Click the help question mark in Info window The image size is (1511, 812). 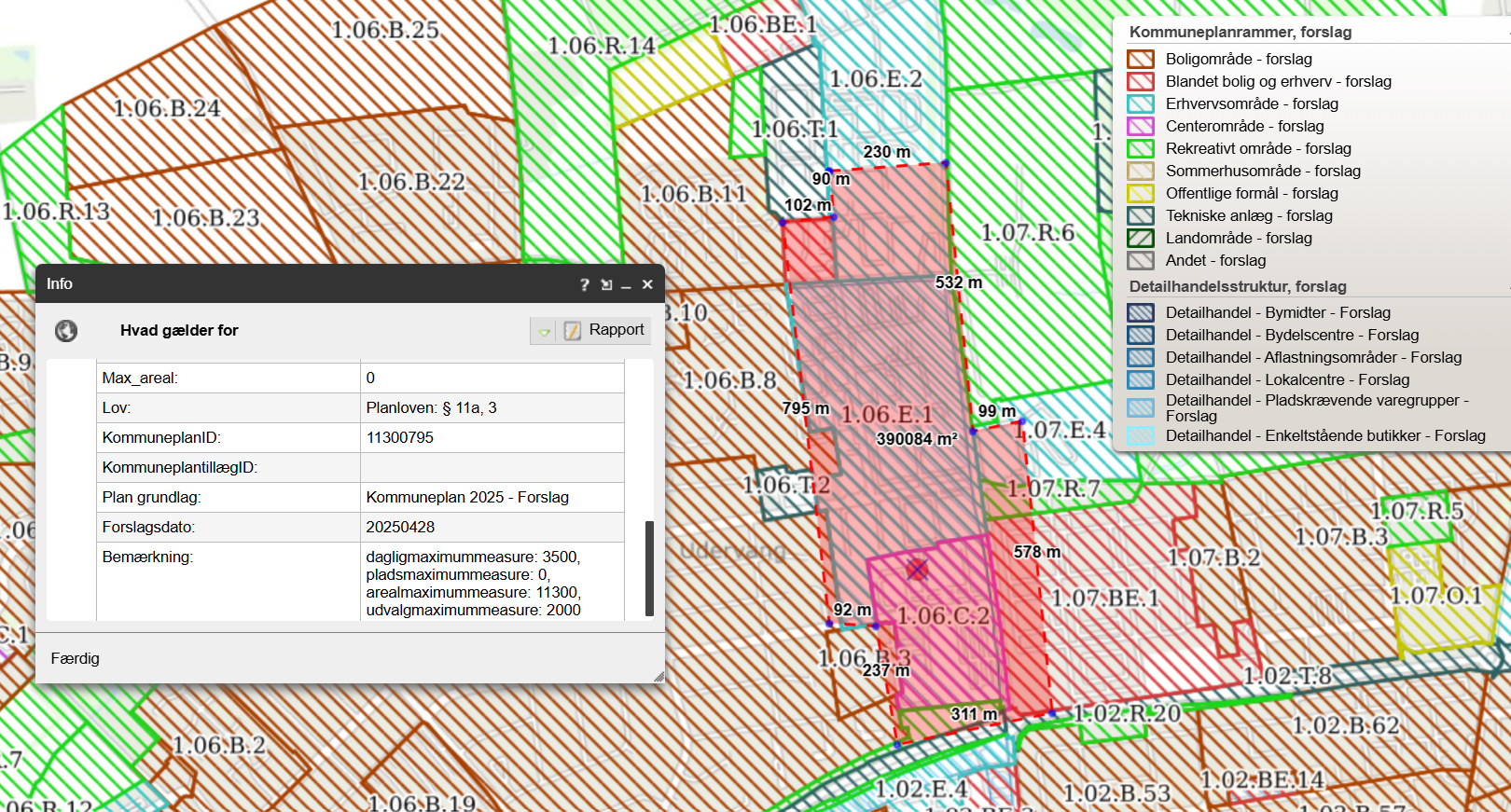coord(585,284)
